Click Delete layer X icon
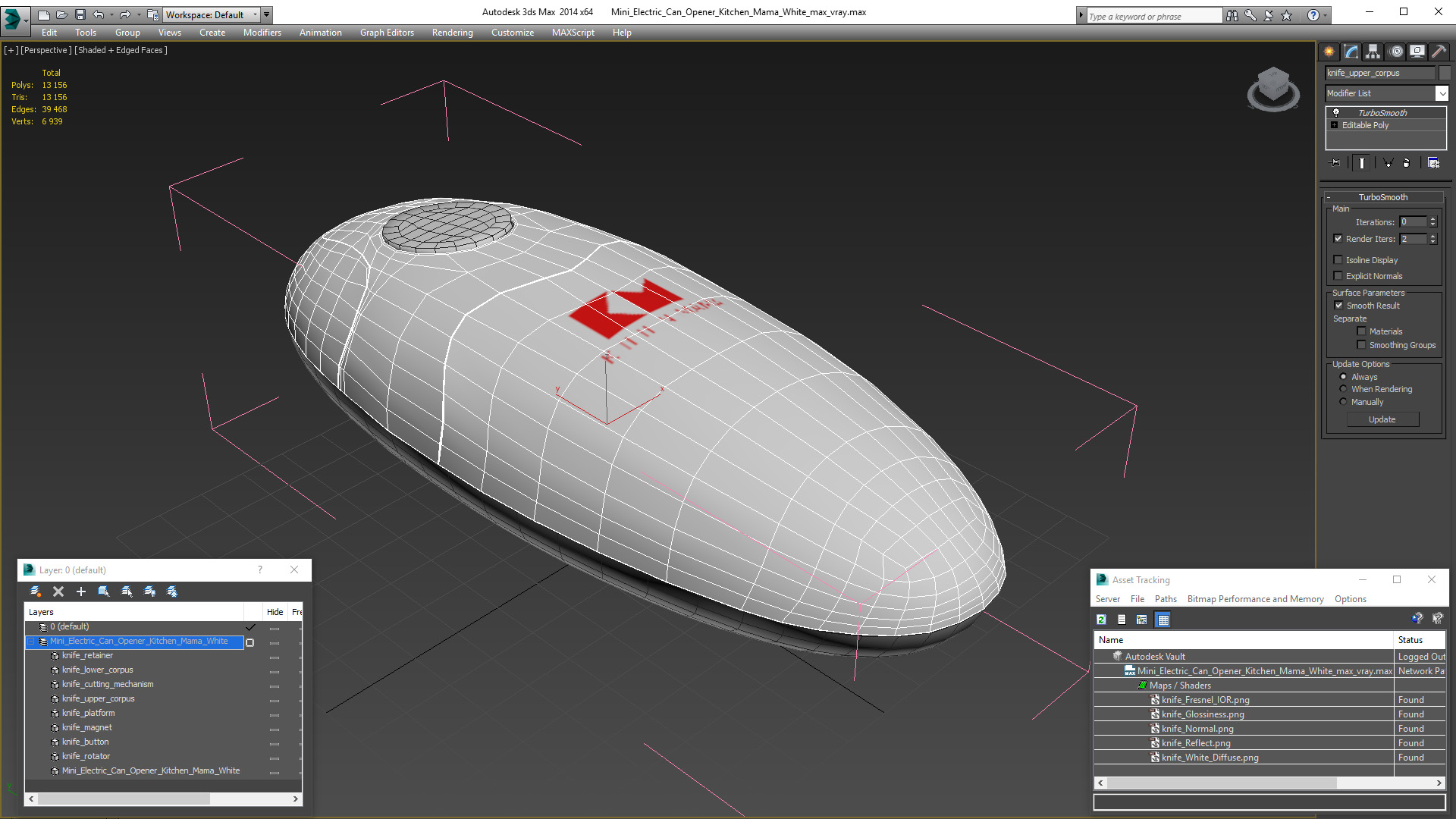Viewport: 1456px width, 819px height. click(x=58, y=591)
